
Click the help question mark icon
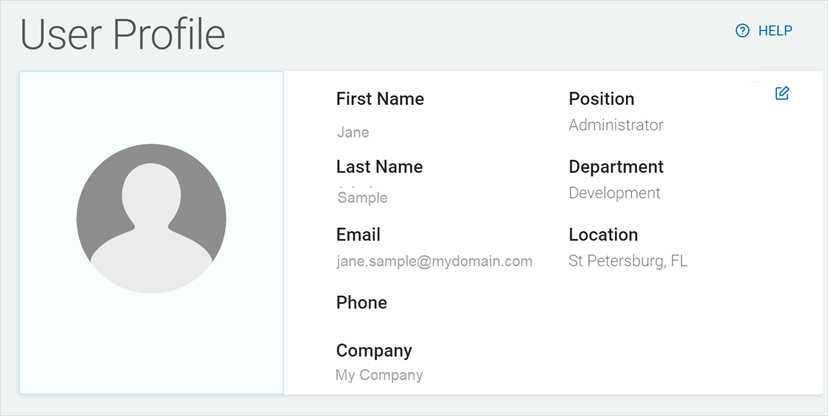(x=742, y=31)
